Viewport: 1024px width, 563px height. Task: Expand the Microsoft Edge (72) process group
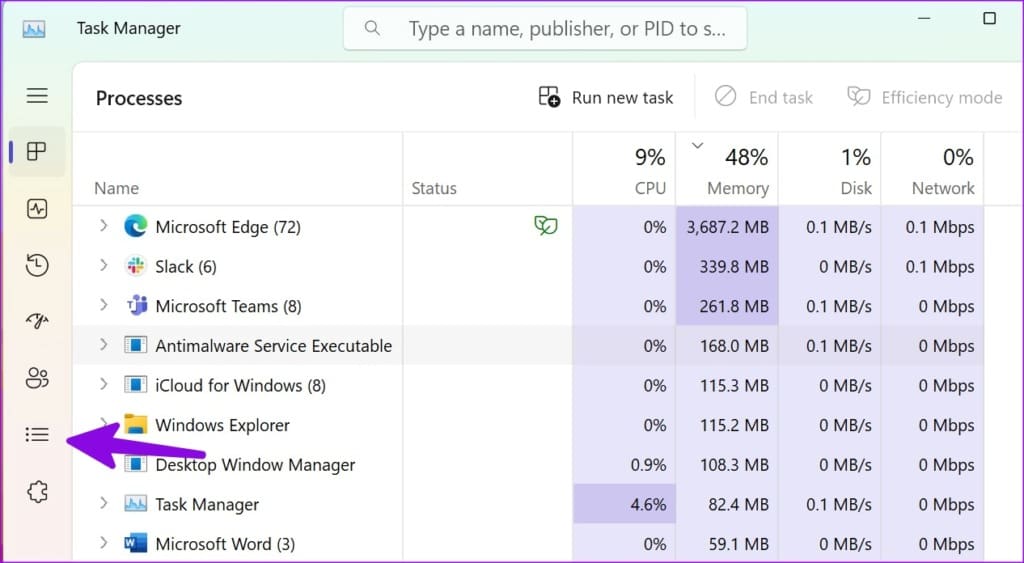[x=103, y=226]
